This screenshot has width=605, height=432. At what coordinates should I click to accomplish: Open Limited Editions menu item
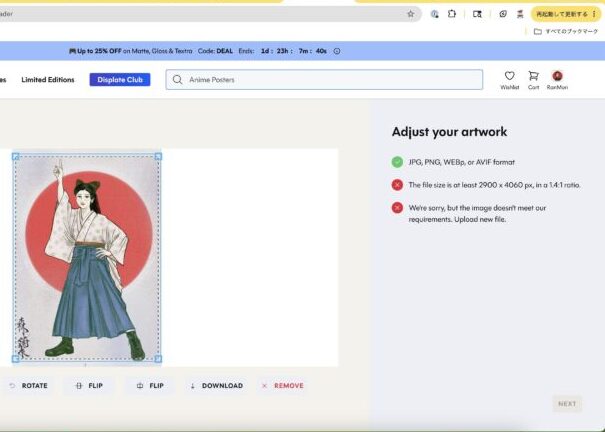48,79
